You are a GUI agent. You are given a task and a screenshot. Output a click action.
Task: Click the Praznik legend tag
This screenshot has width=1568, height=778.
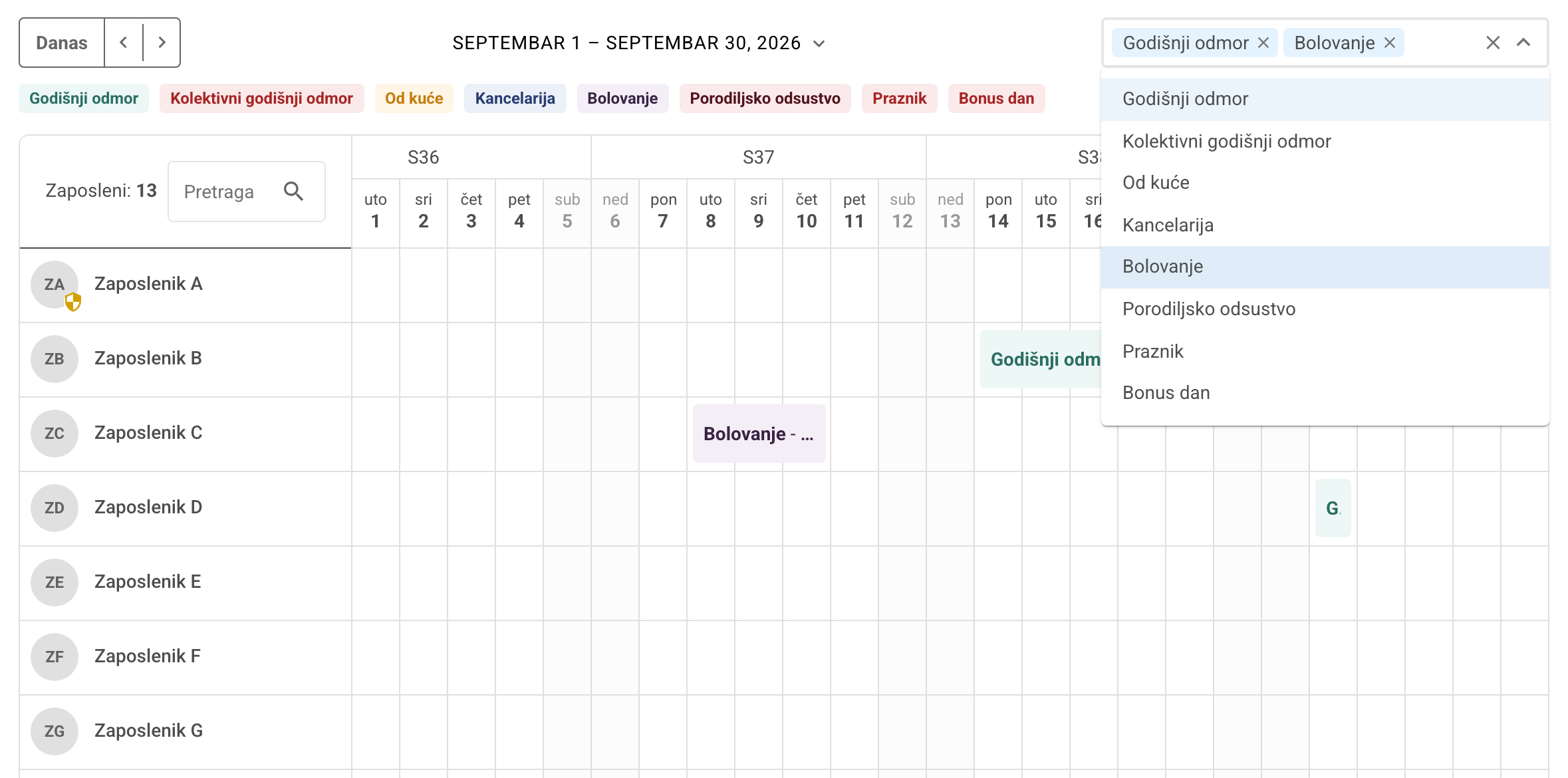click(x=899, y=98)
